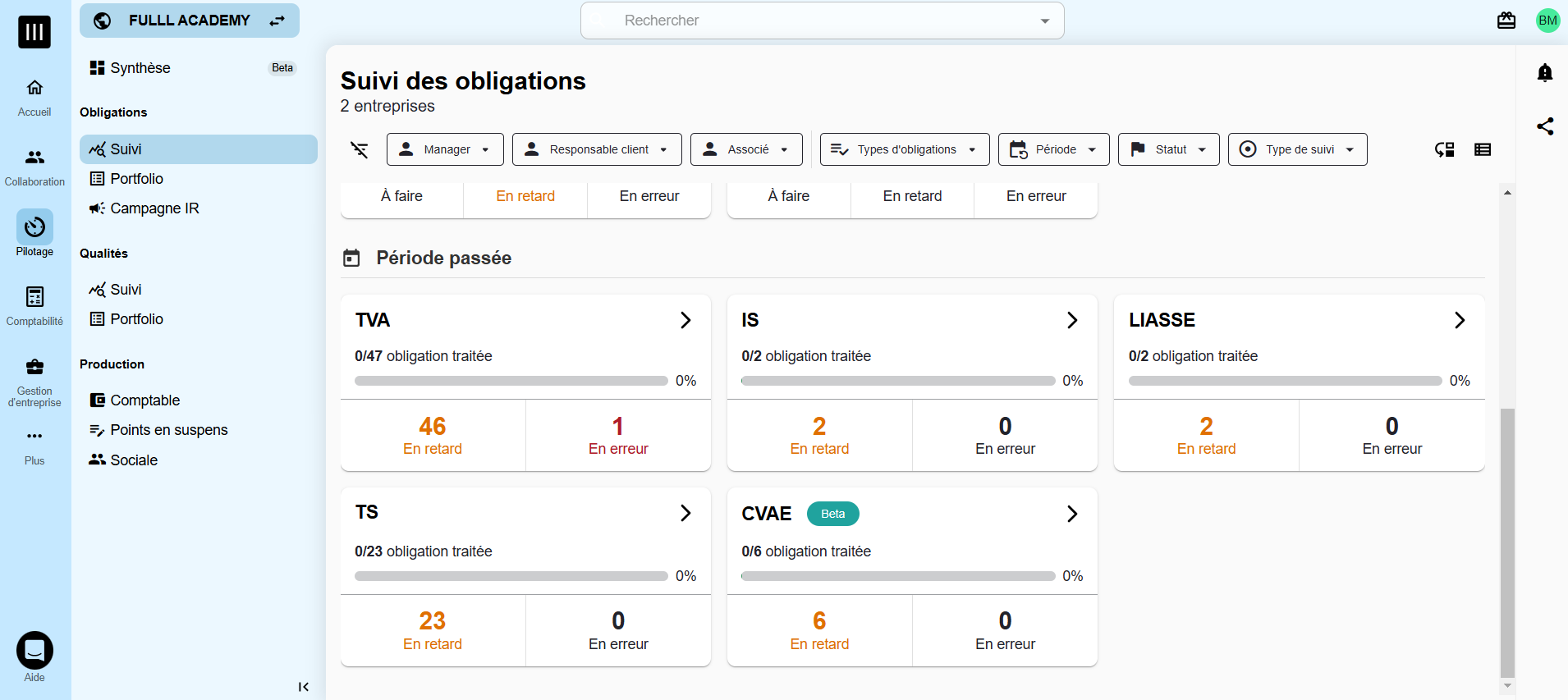The width and height of the screenshot is (1568, 700).
Task: Expand the Manager filter dropdown
Action: (445, 149)
